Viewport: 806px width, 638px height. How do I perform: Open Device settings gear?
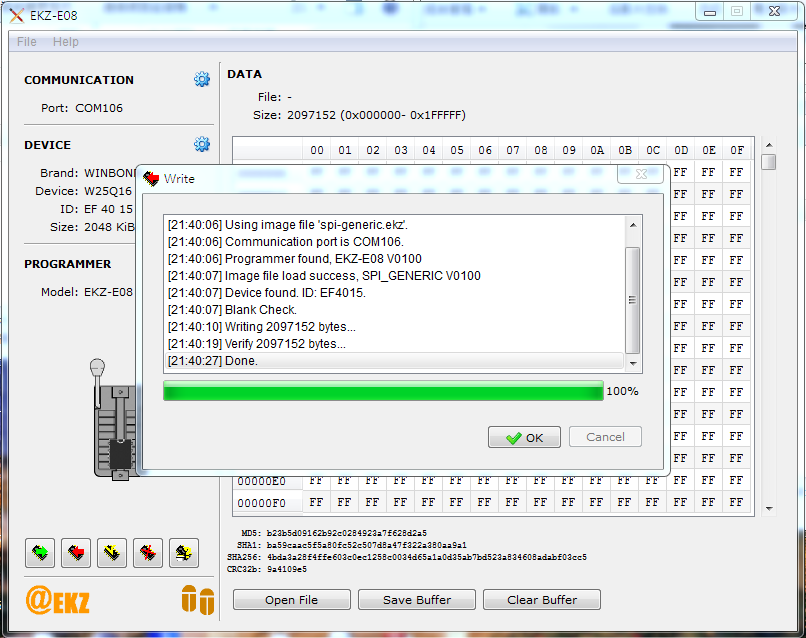[x=202, y=144]
